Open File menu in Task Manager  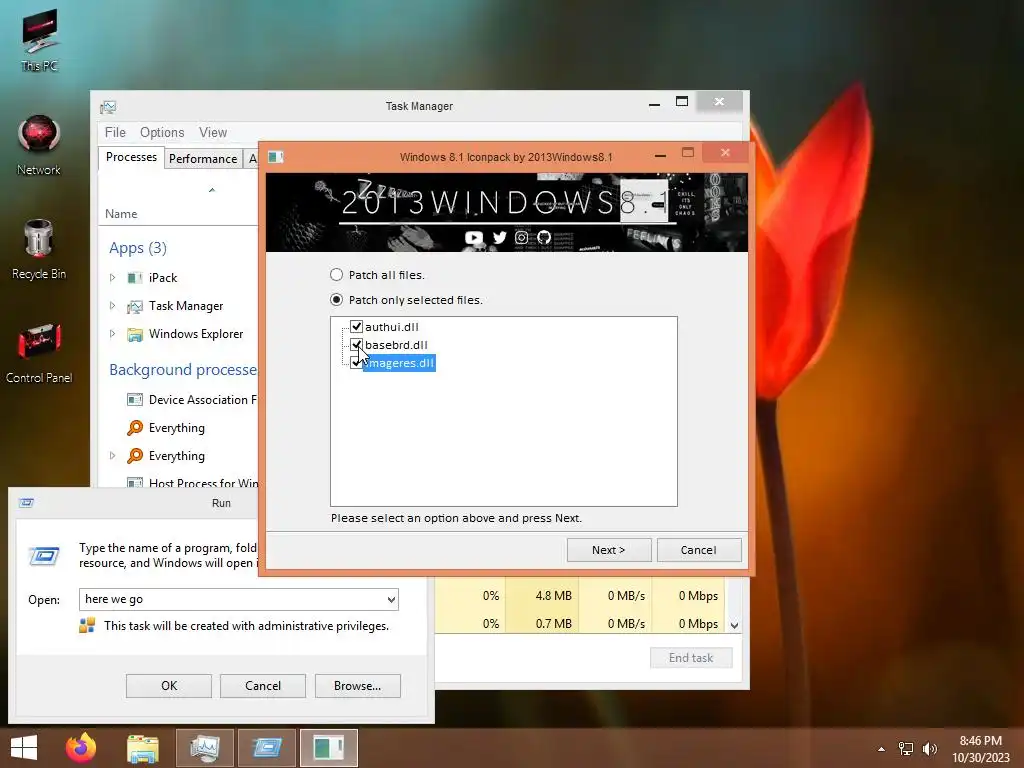115,133
